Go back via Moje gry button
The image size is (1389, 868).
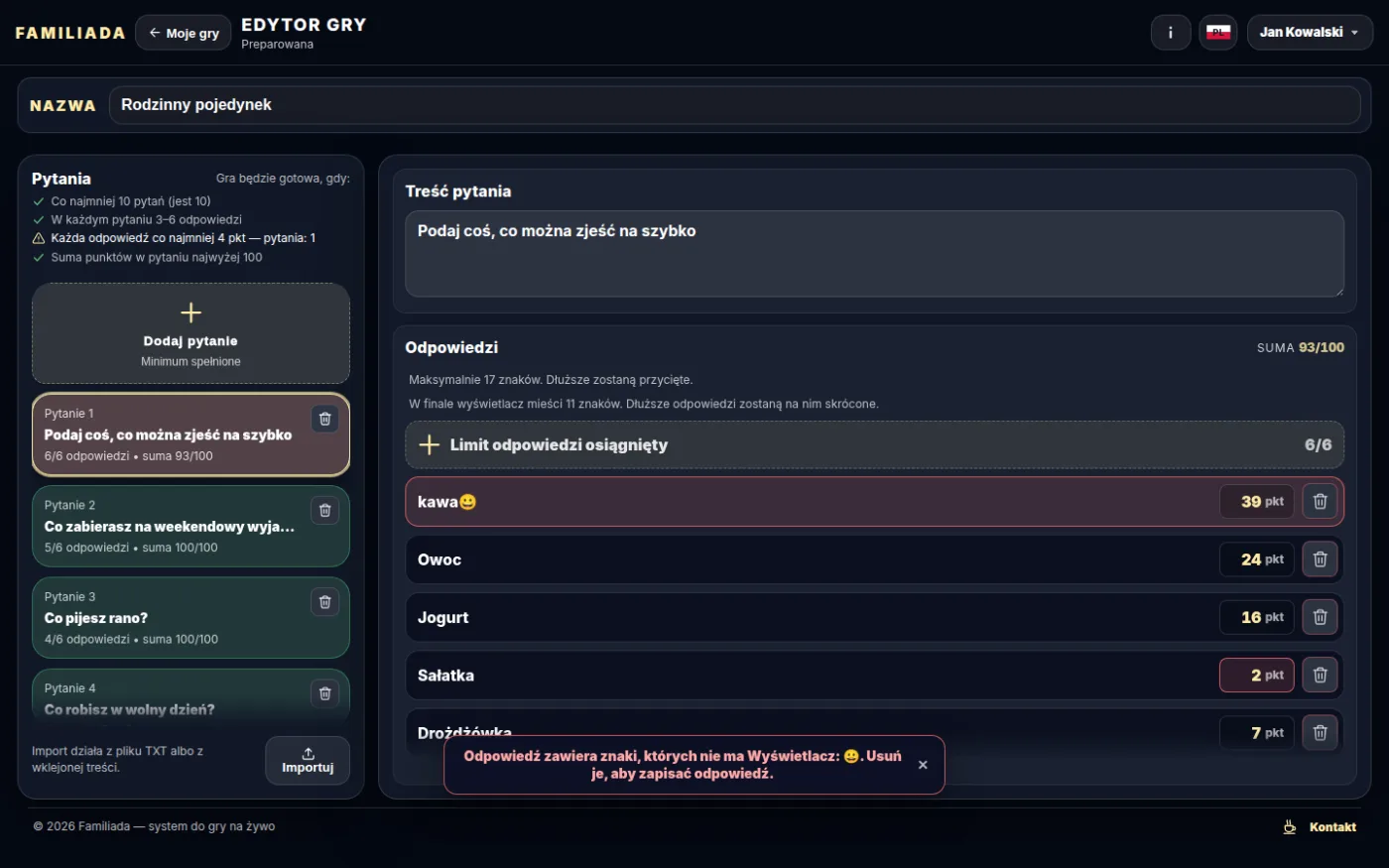pyautogui.click(x=184, y=33)
